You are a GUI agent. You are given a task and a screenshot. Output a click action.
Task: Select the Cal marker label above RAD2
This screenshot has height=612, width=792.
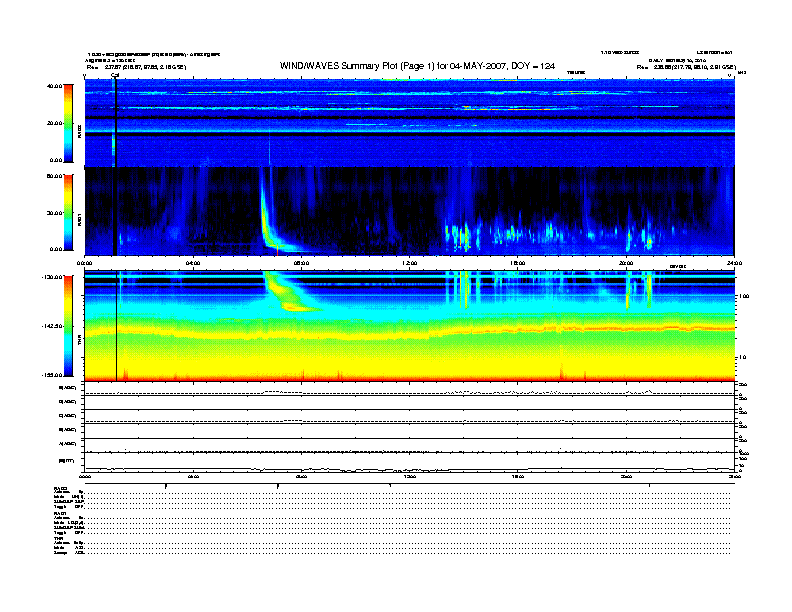coord(115,76)
